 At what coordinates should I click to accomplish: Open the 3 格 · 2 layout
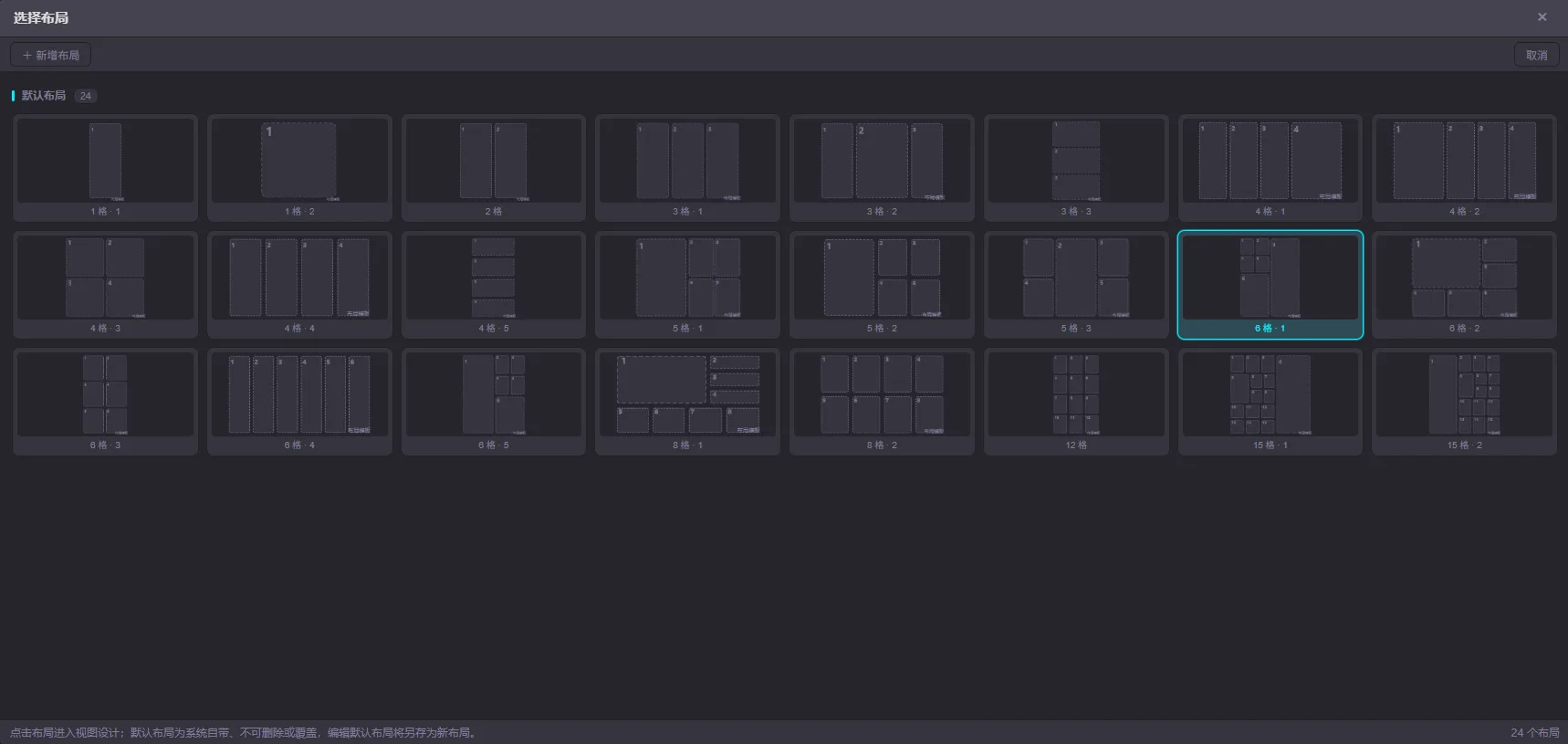point(882,168)
